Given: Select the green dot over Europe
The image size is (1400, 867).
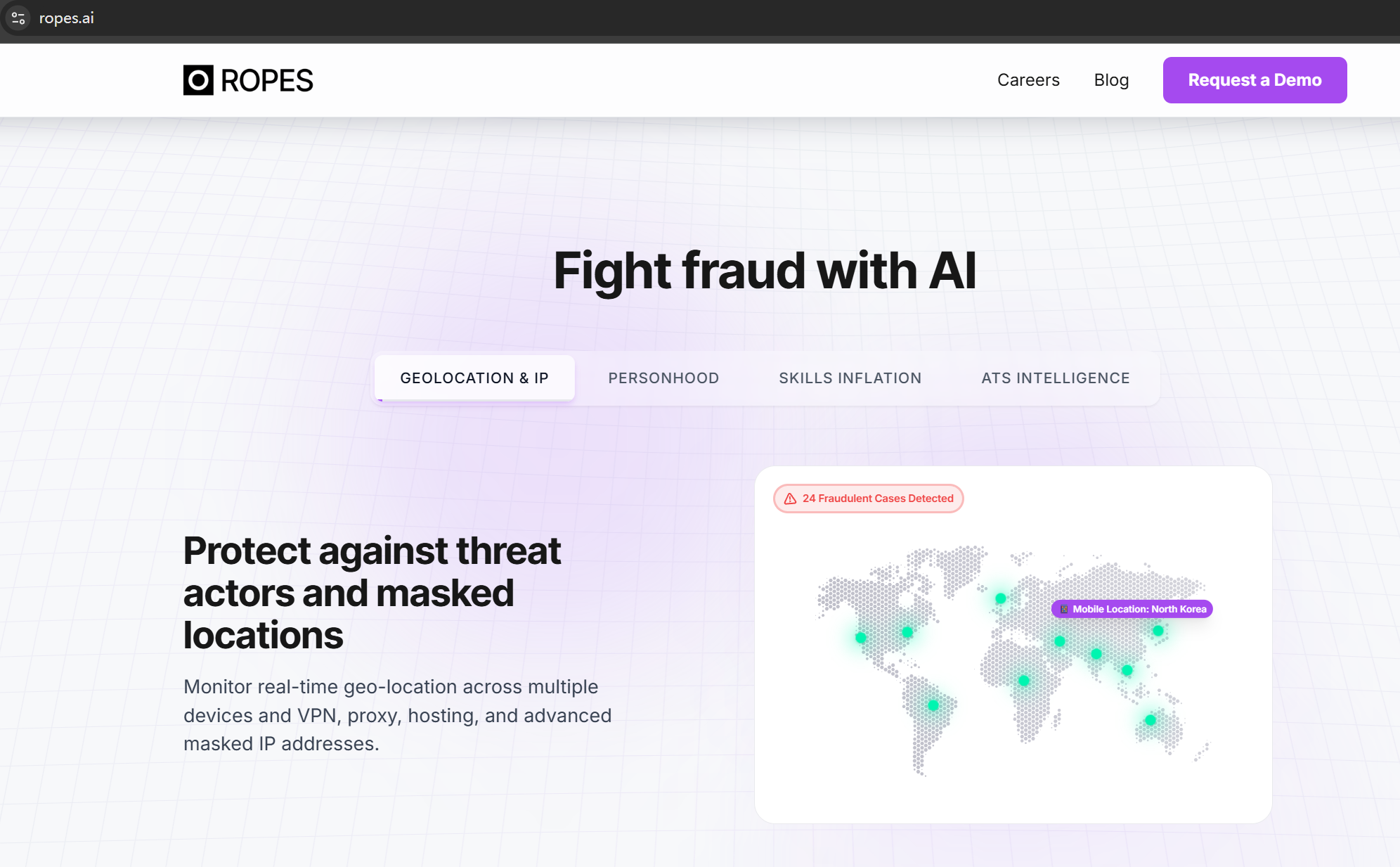Looking at the screenshot, I should pyautogui.click(x=1001, y=598).
